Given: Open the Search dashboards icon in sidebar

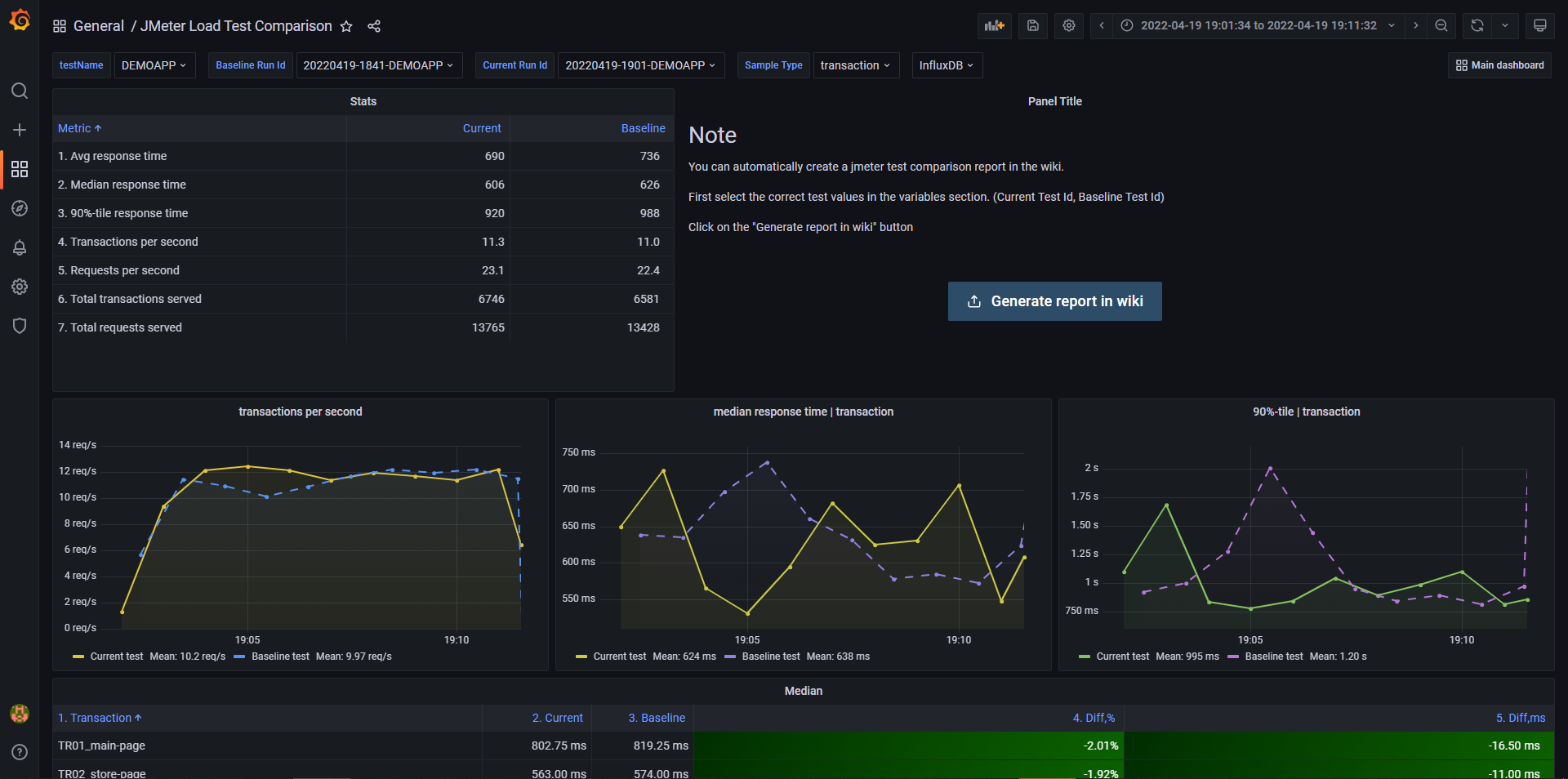Looking at the screenshot, I should [20, 91].
